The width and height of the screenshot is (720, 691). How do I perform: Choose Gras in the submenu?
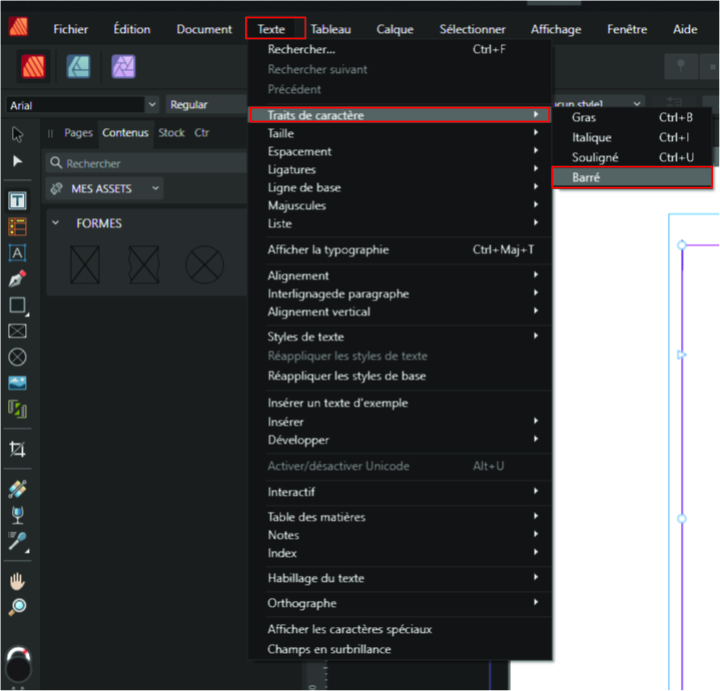pos(632,118)
